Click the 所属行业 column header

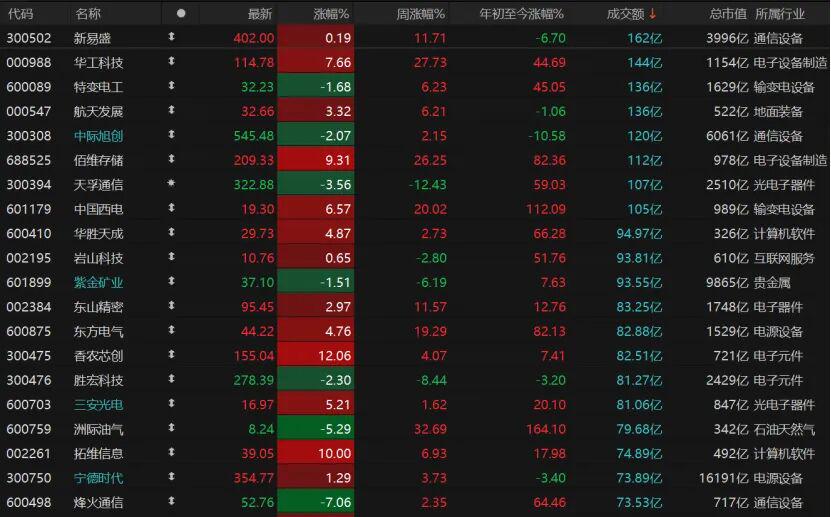(780, 14)
